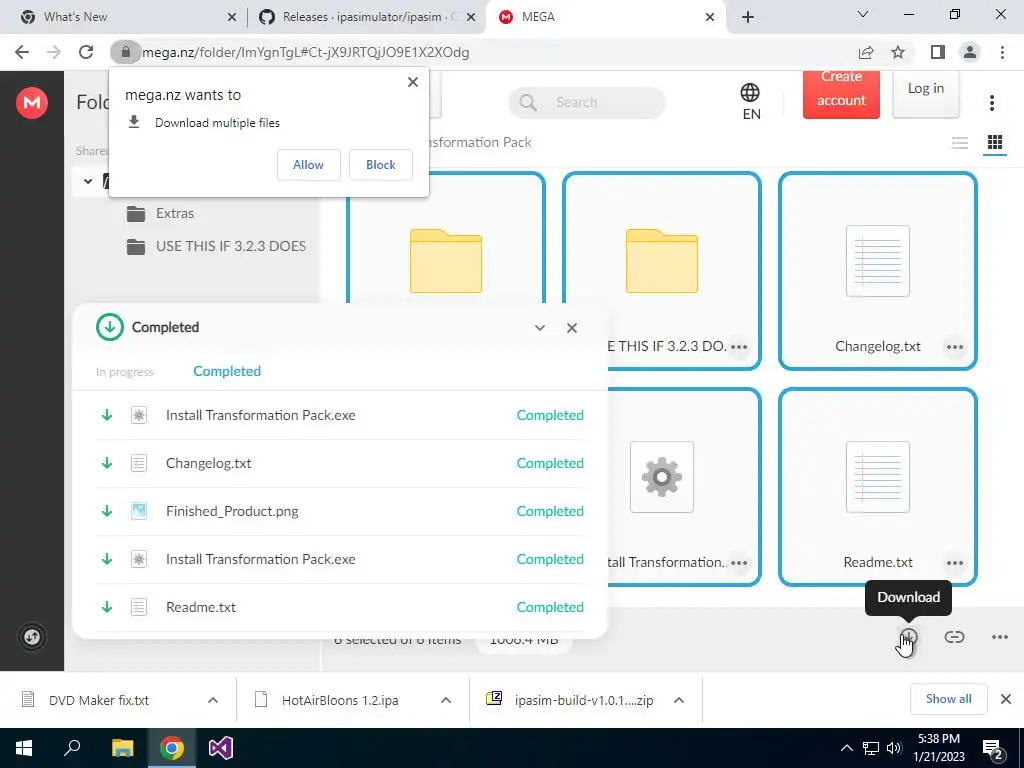The width and height of the screenshot is (1024, 768).
Task: Switch to list view layout
Action: click(x=959, y=142)
